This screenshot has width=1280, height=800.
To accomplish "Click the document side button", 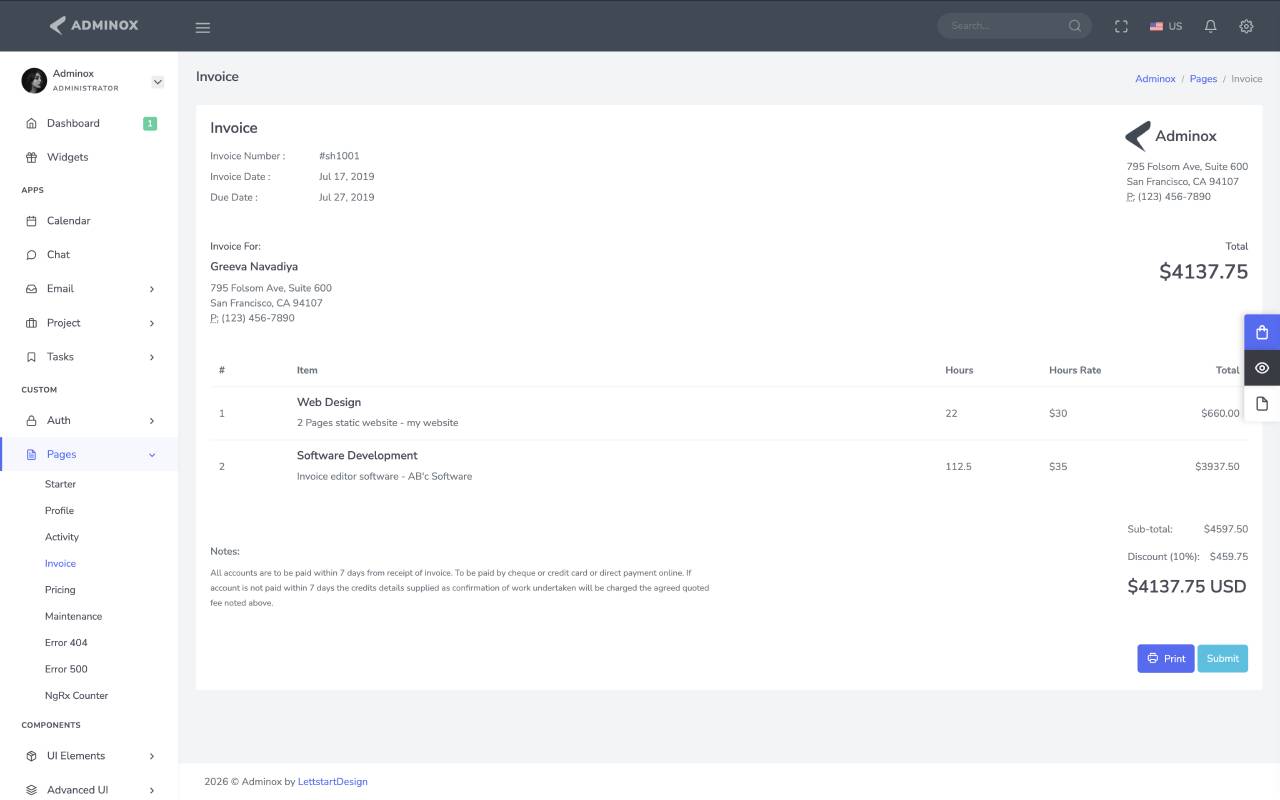I will coord(1262,404).
